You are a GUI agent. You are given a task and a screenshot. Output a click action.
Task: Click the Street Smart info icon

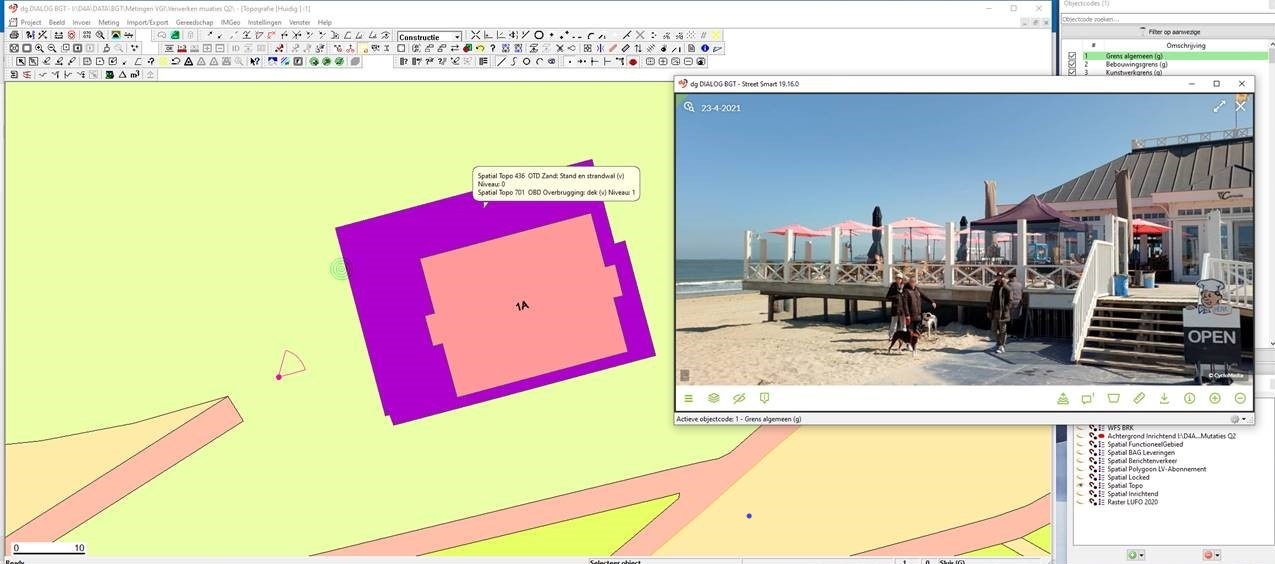pos(1190,398)
